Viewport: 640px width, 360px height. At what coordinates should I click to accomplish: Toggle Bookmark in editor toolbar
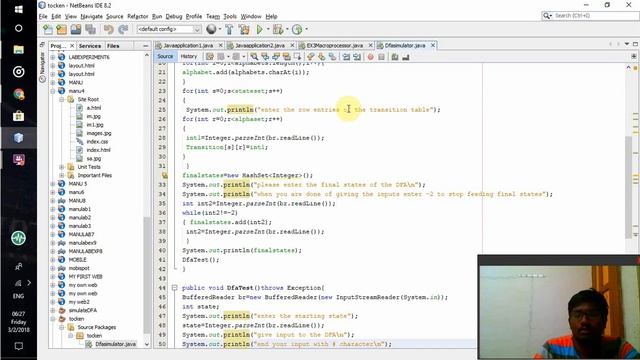(333, 57)
